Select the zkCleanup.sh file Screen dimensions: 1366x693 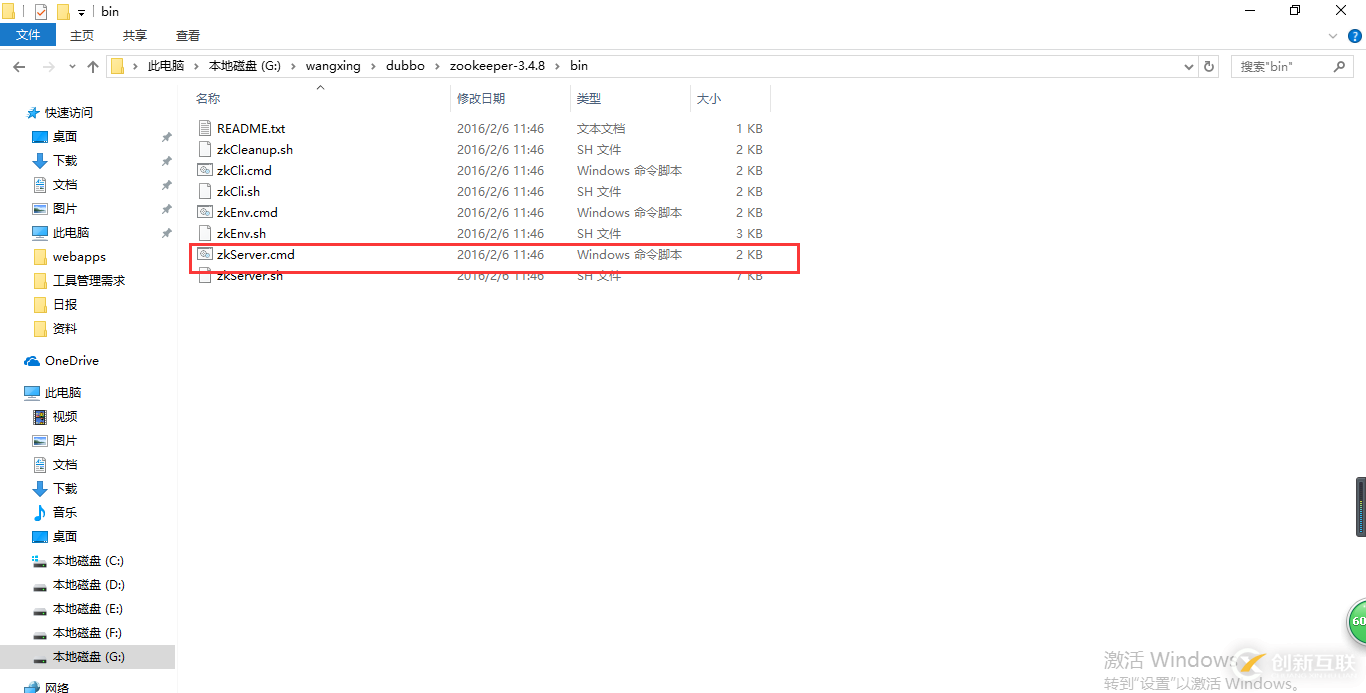pyautogui.click(x=255, y=150)
